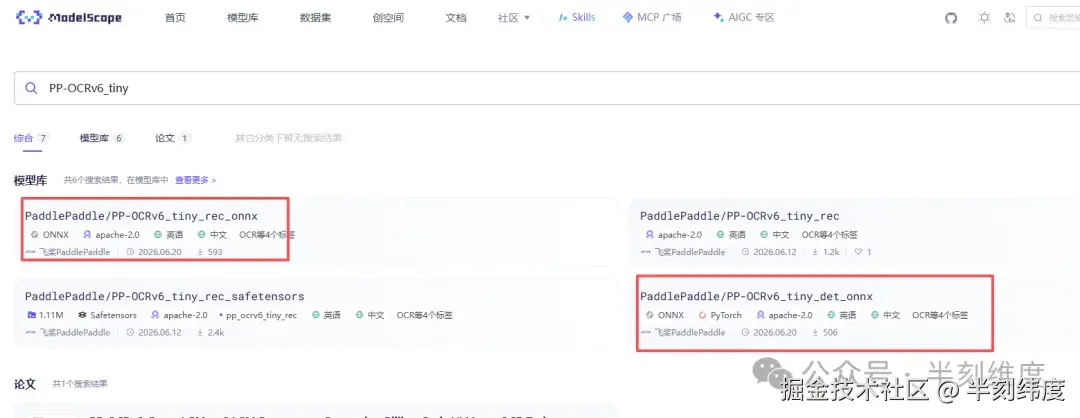Click 飞桨PaddlePaddle author on the tiny_rec_safetensors card
Screen dimensions: 1080x418
(x=68, y=333)
